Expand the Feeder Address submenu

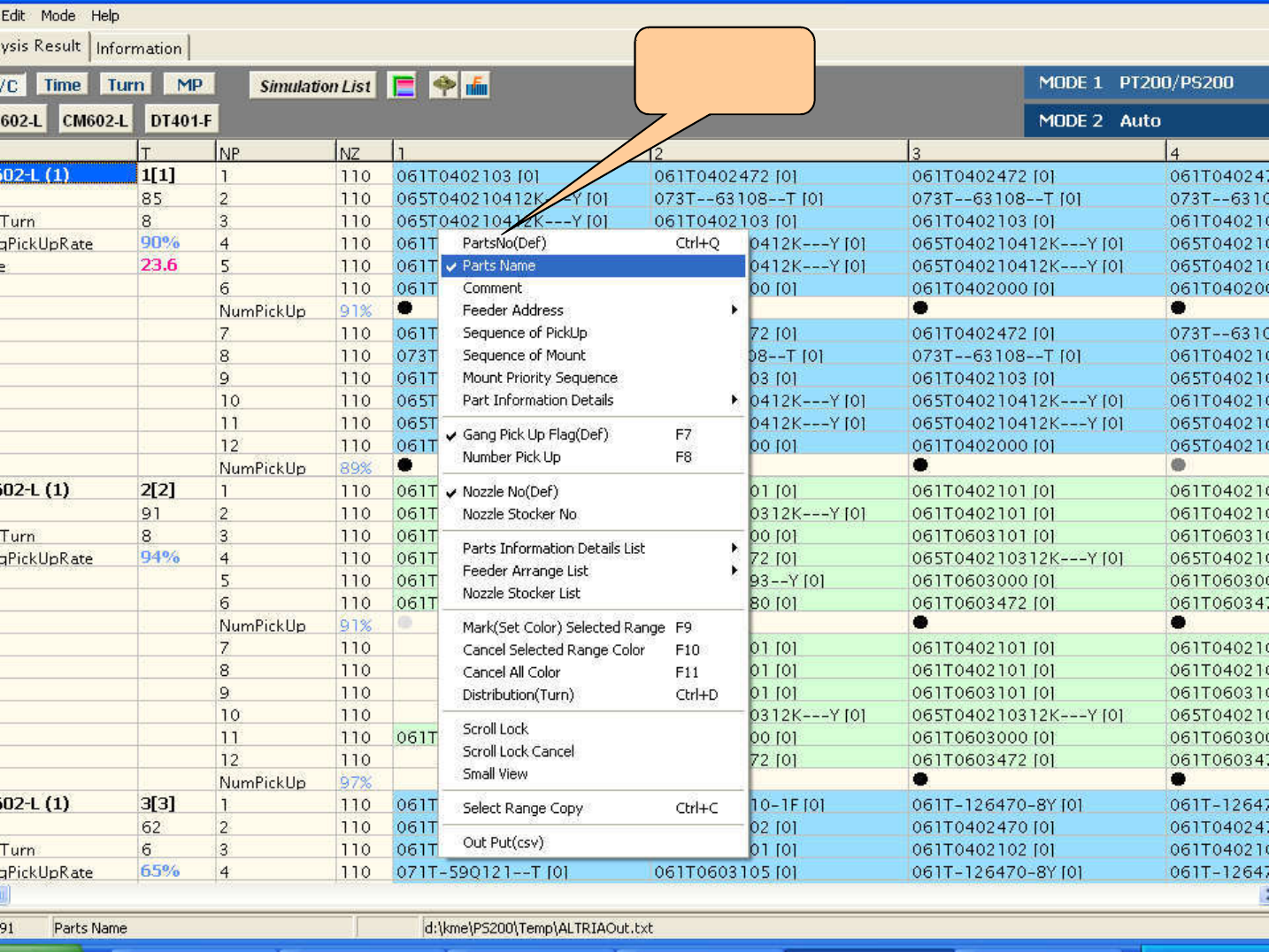(x=513, y=311)
